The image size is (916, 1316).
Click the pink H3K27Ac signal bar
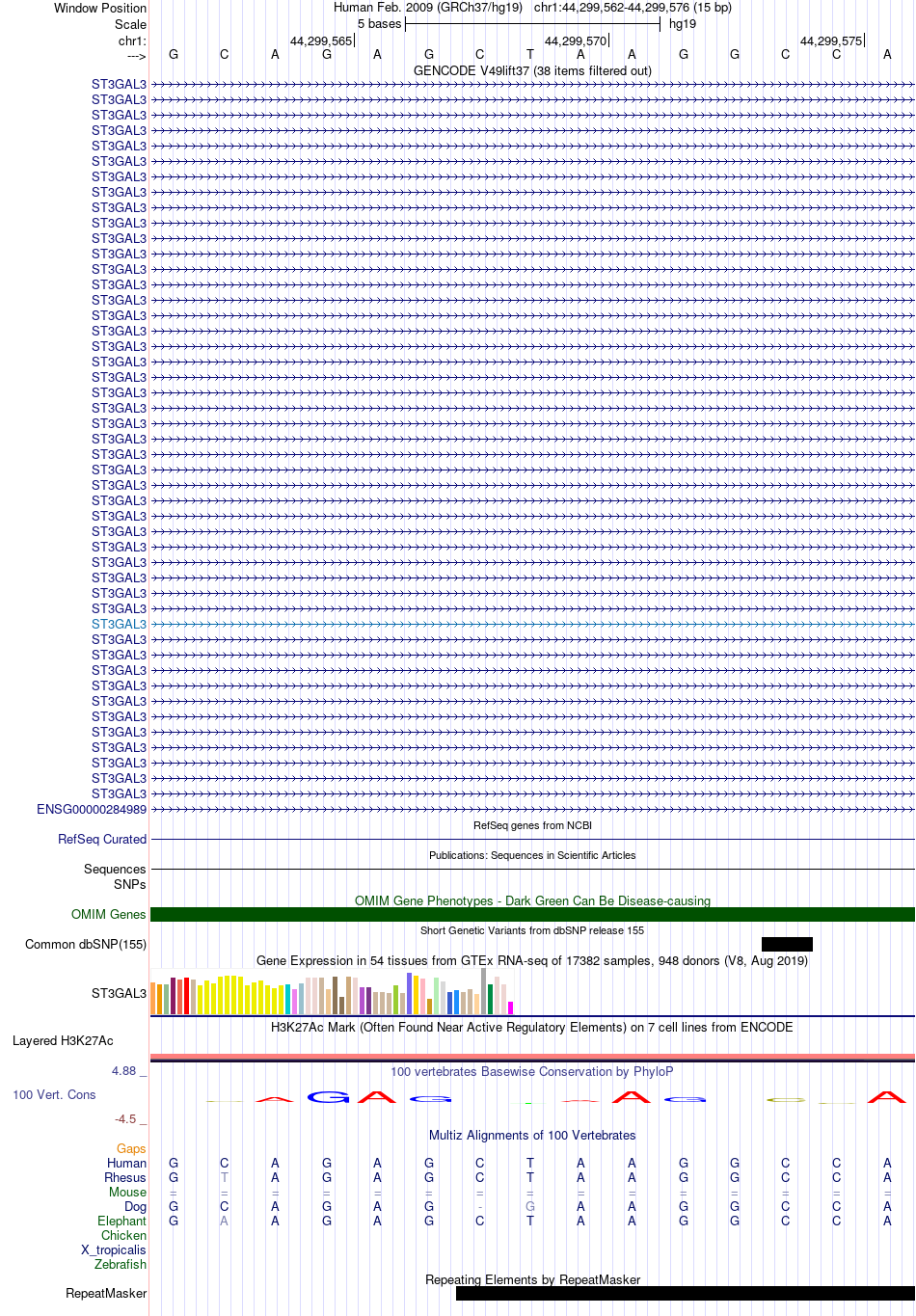(x=532, y=1057)
